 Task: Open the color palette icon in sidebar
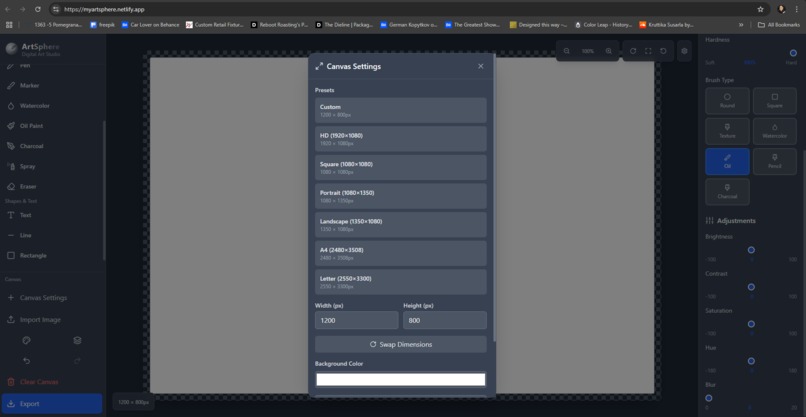tap(27, 340)
